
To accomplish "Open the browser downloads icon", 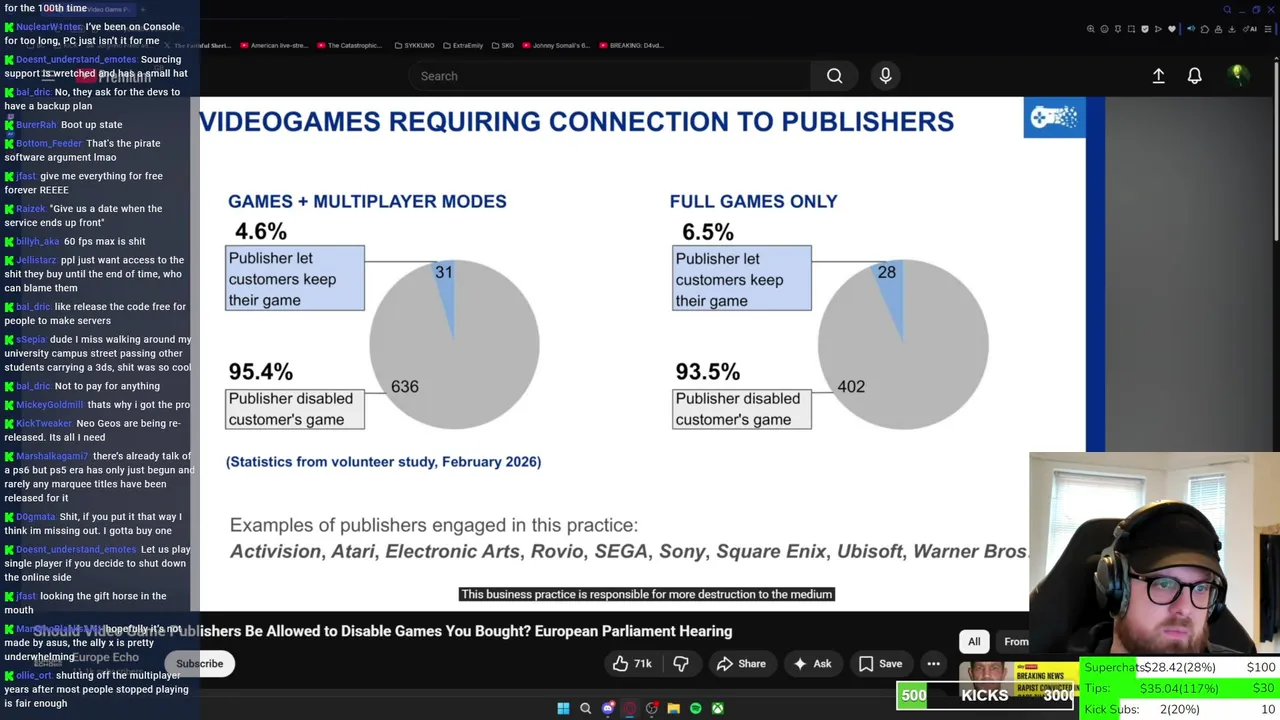I will click(x=1231, y=29).
